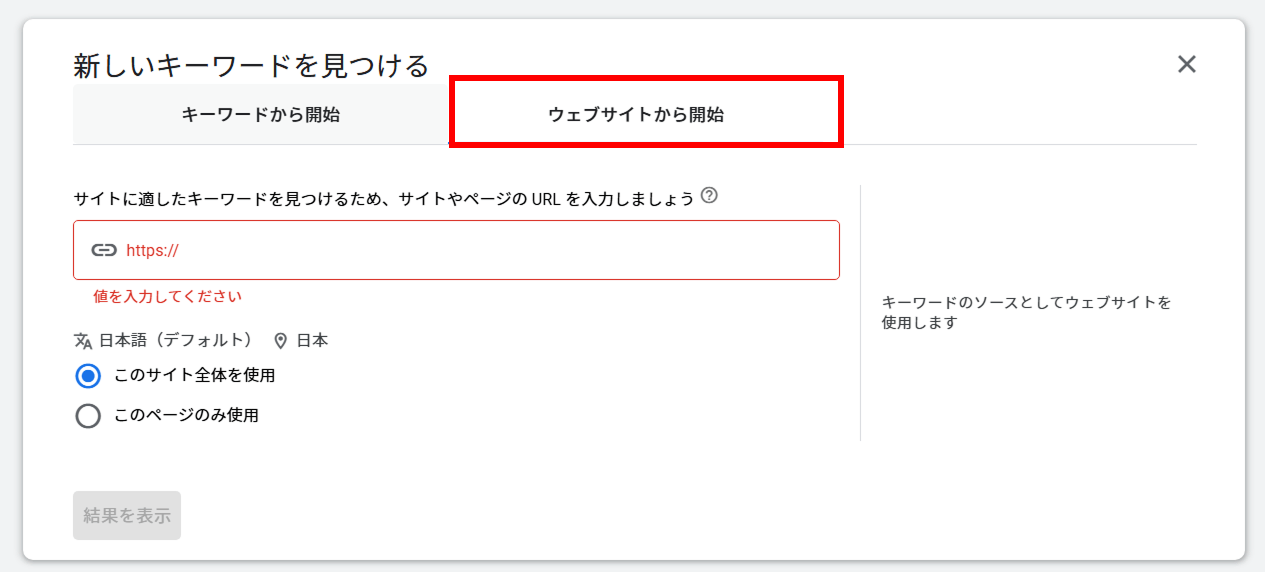Click the 値を入力してください error message
Image resolution: width=1265 pixels, height=572 pixels.
pyautogui.click(x=168, y=296)
